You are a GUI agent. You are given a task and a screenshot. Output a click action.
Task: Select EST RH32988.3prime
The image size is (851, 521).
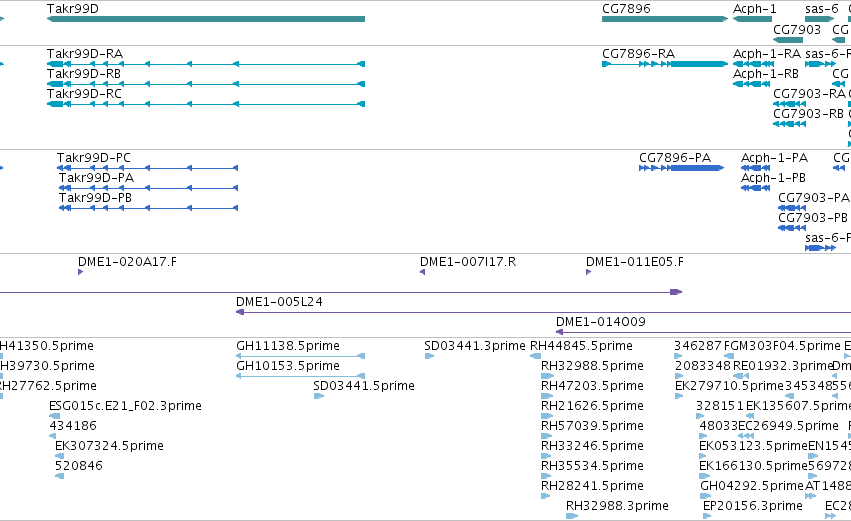coord(572,516)
